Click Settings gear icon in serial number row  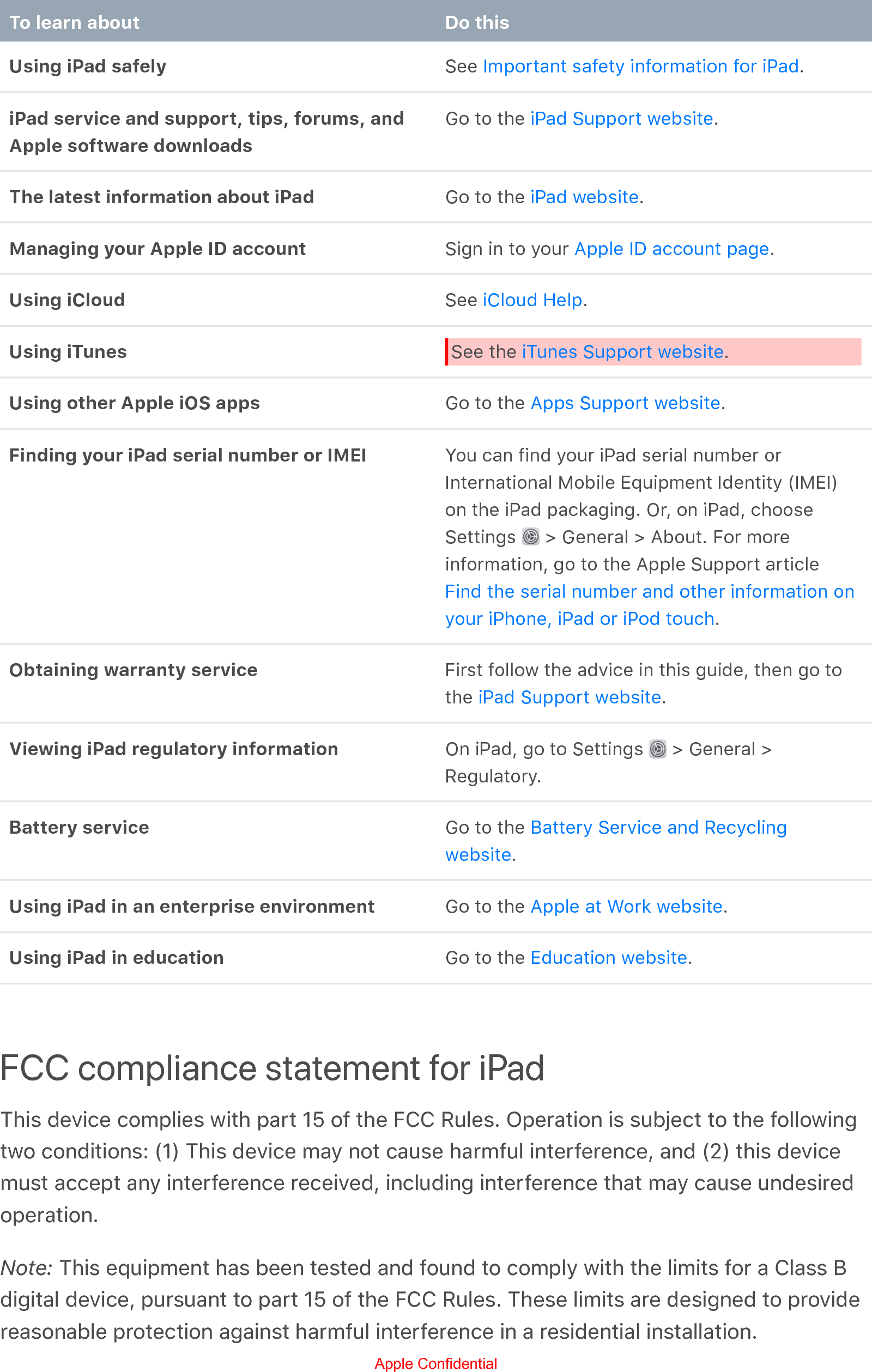(531, 537)
